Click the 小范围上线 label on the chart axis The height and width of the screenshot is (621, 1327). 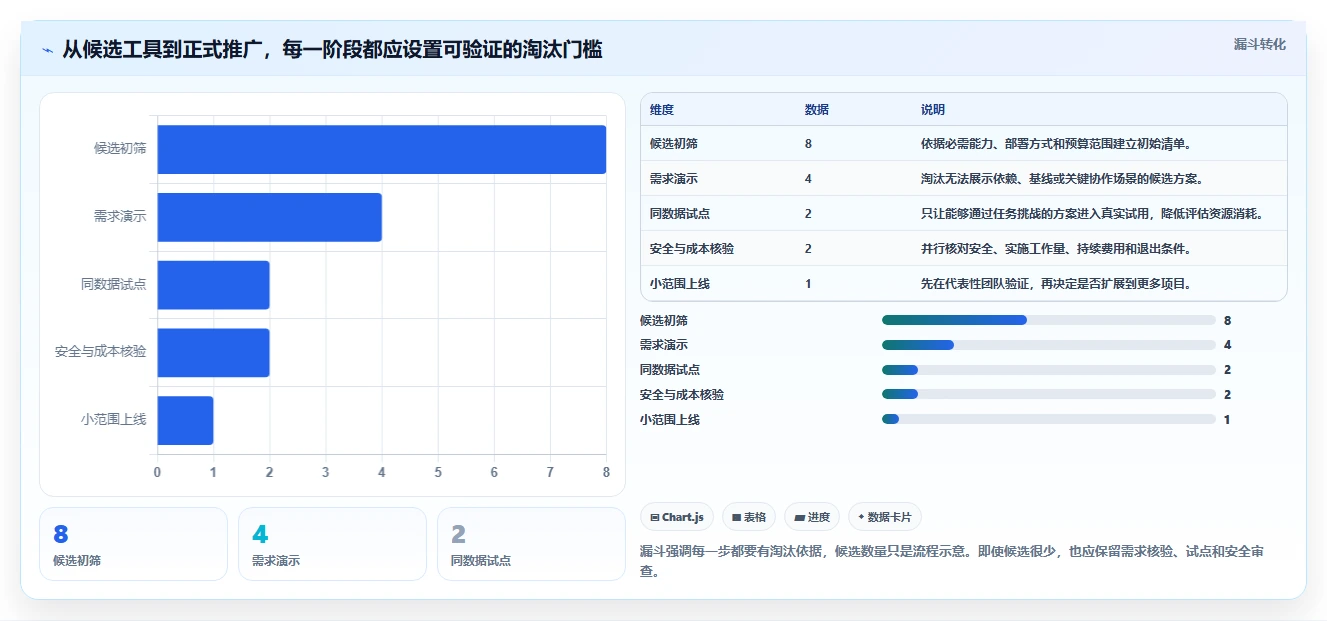[x=114, y=420]
